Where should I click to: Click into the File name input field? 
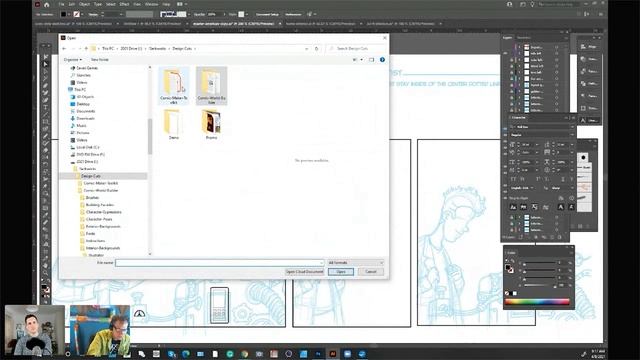pos(220,263)
